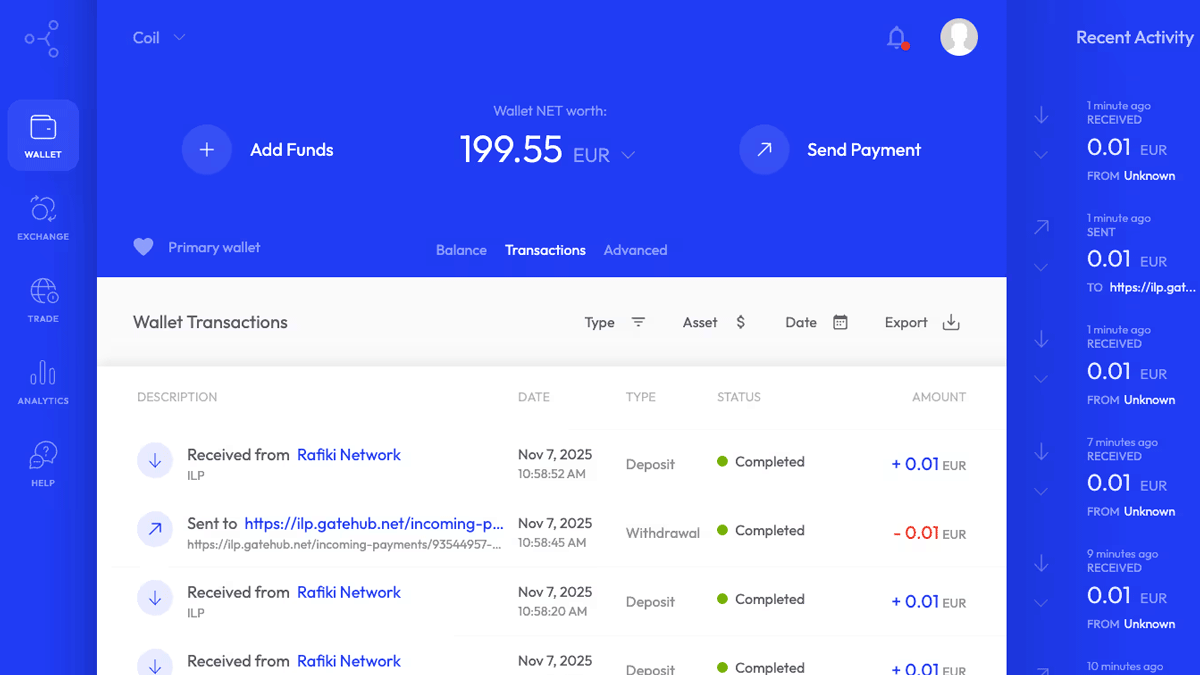Screen dimensions: 1200x675
Task: Click the Type filter funnel icon
Action: (639, 322)
